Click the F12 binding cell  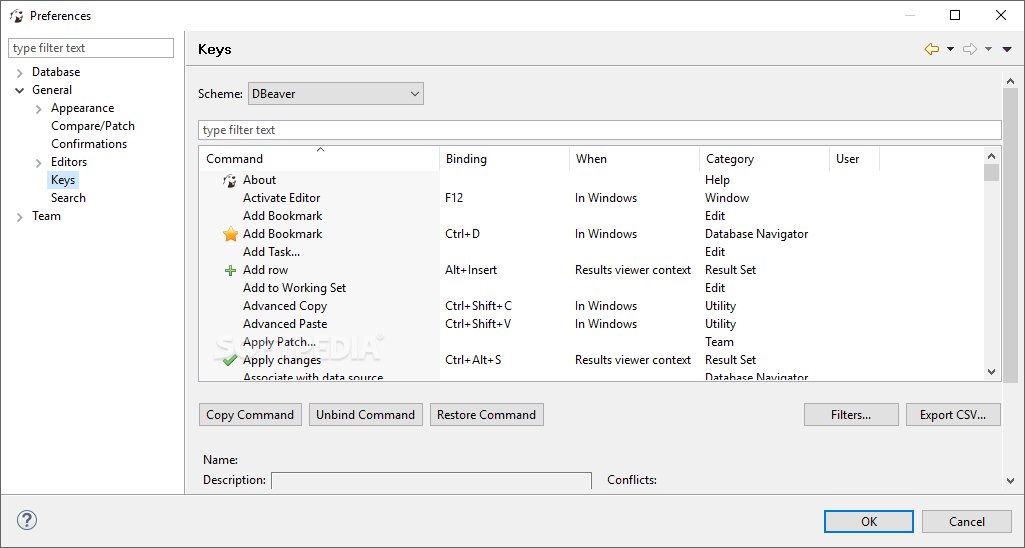tap(454, 197)
